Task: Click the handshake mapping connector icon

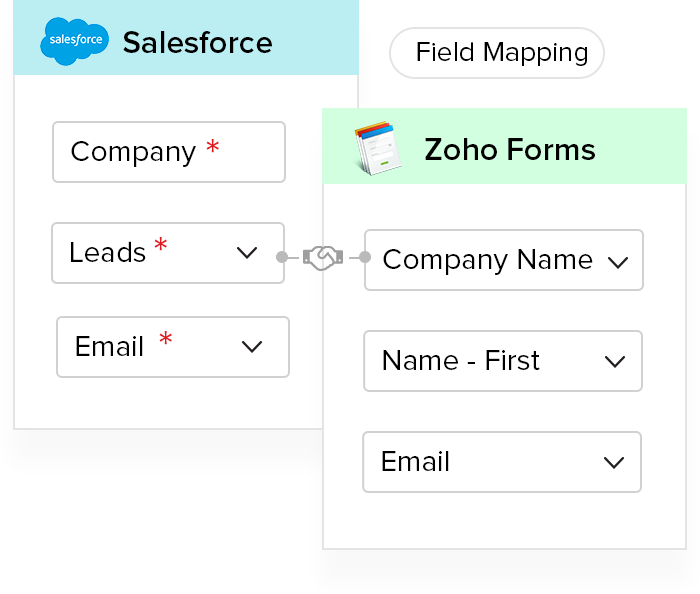Action: click(x=322, y=258)
